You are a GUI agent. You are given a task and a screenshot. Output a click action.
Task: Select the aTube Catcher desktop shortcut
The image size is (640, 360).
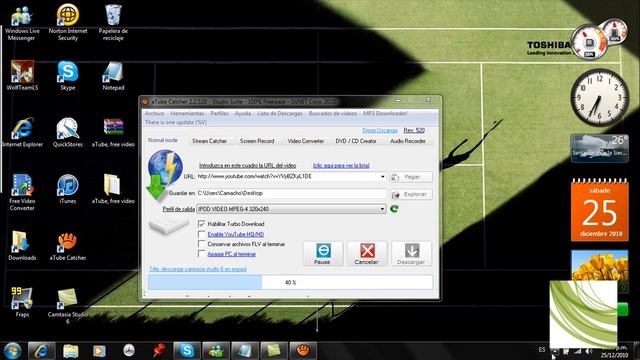68,246
